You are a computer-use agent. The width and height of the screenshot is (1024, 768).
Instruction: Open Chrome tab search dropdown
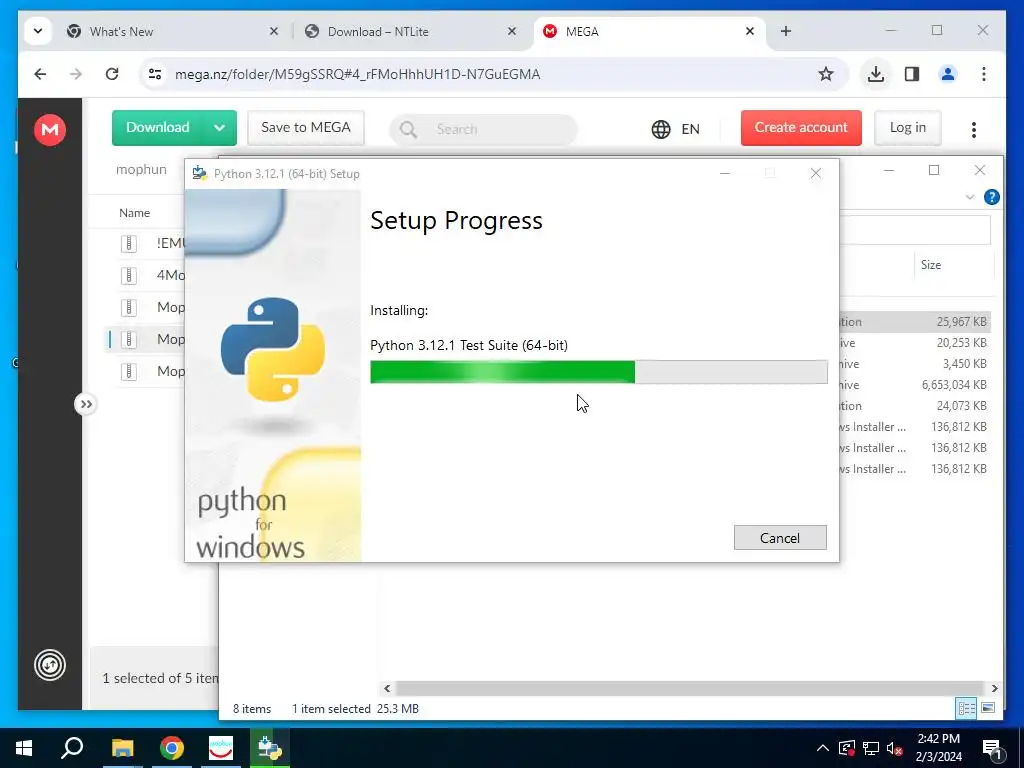pos(38,31)
